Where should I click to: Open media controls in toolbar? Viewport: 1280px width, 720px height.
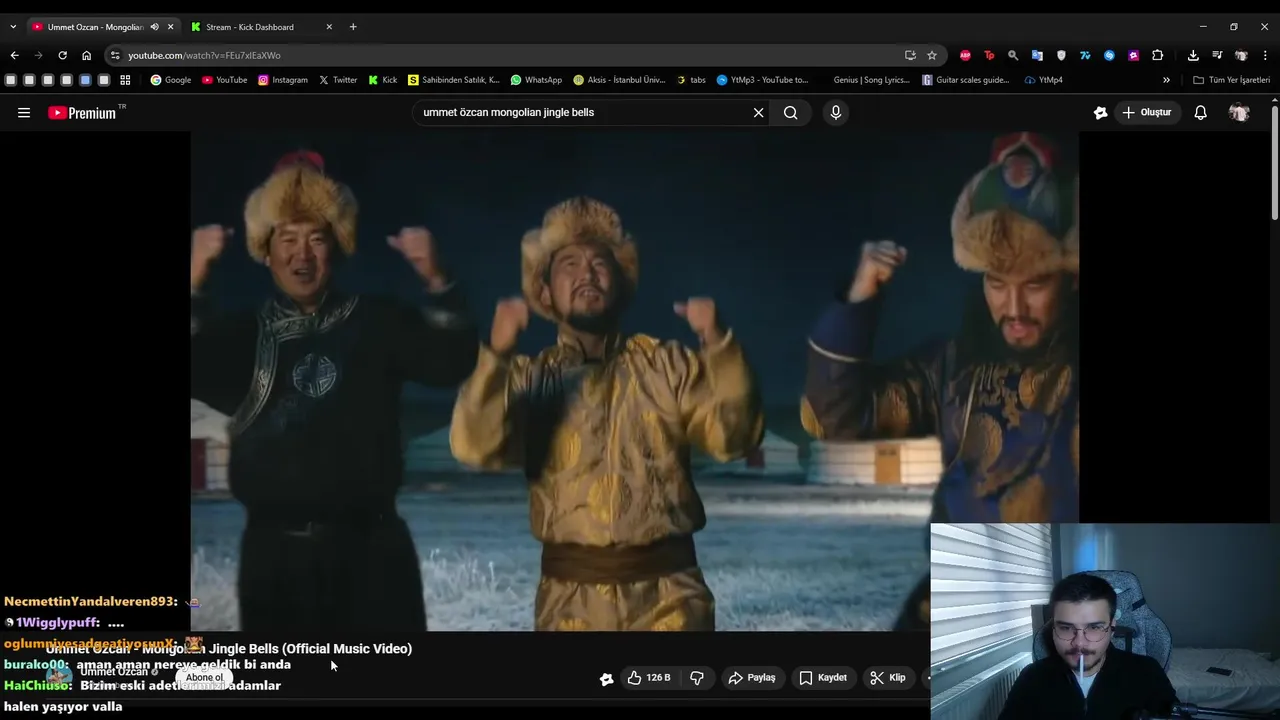[x=1217, y=55]
